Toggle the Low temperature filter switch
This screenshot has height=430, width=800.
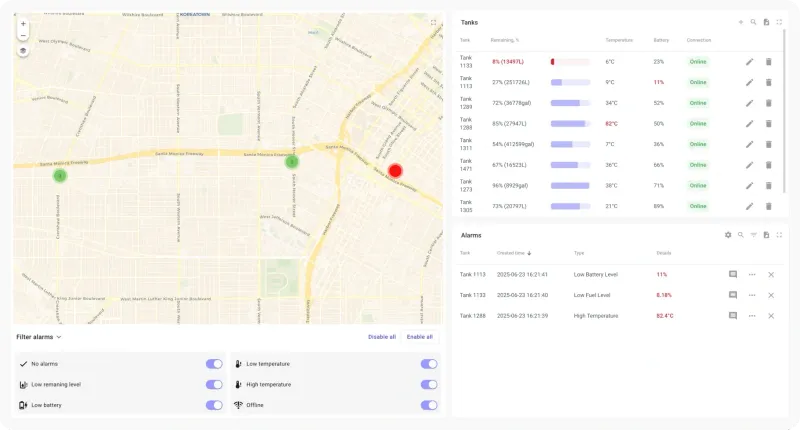click(x=429, y=364)
